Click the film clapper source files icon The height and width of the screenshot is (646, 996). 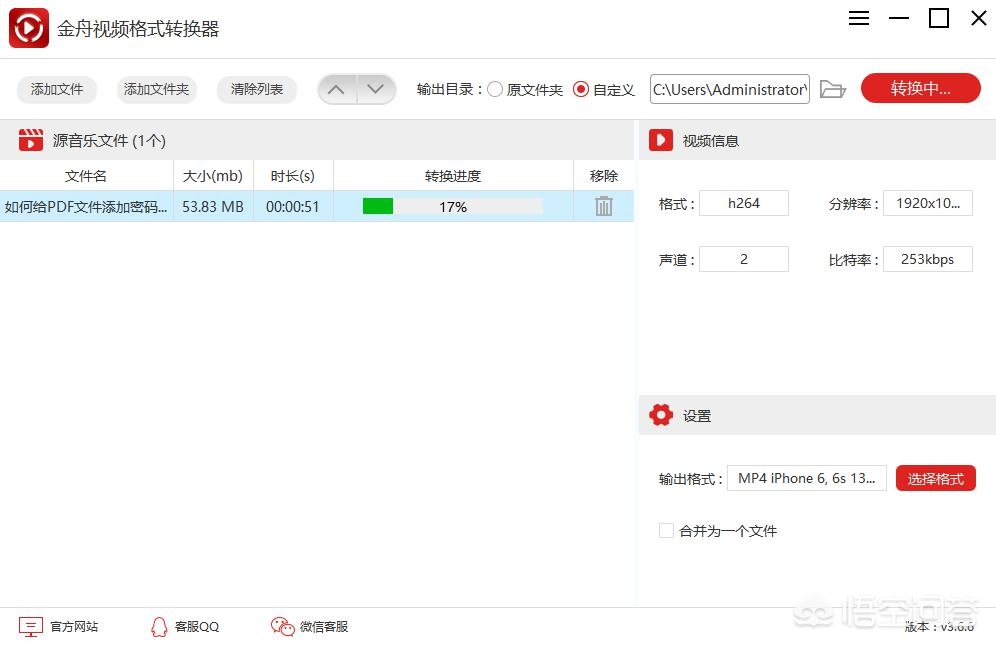pos(30,140)
